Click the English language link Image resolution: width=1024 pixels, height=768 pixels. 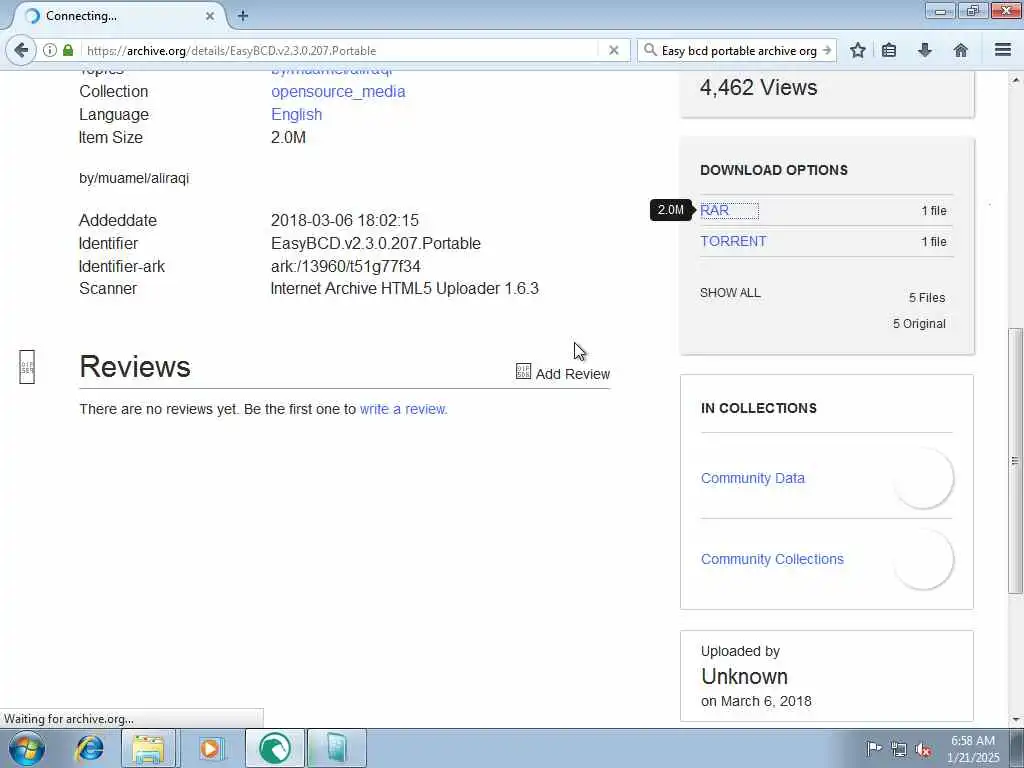(296, 114)
